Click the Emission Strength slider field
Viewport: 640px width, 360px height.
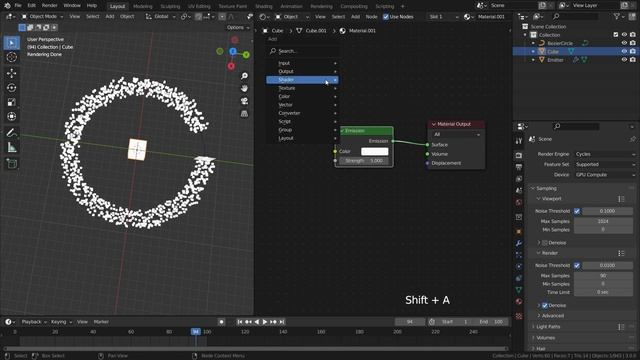coord(364,161)
